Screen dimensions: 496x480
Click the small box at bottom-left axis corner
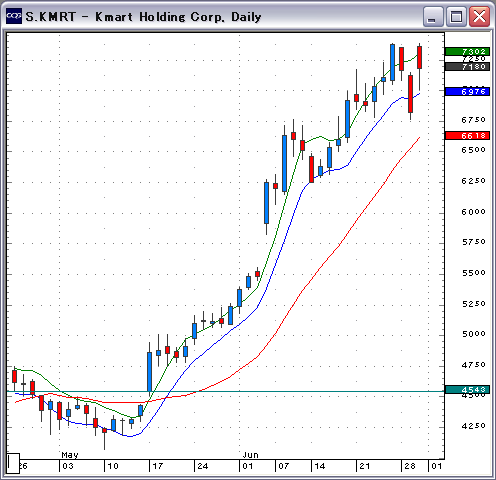(x=13, y=463)
